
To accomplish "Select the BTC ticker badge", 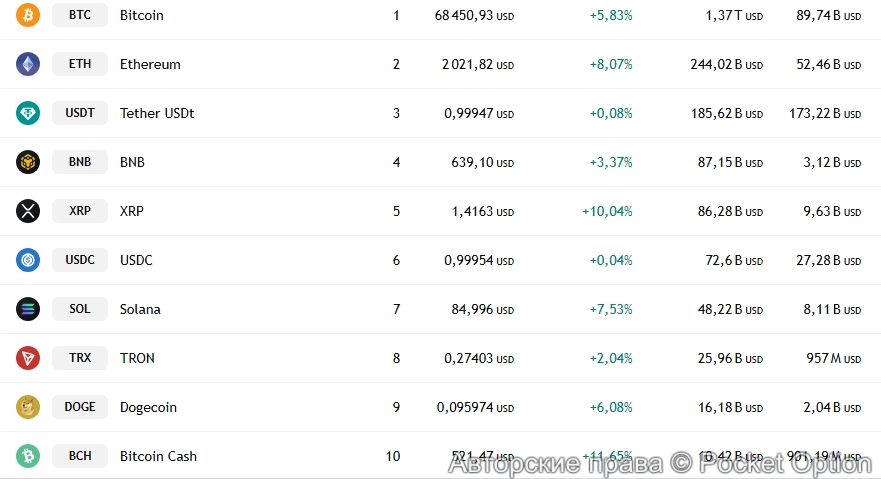I will pos(80,15).
